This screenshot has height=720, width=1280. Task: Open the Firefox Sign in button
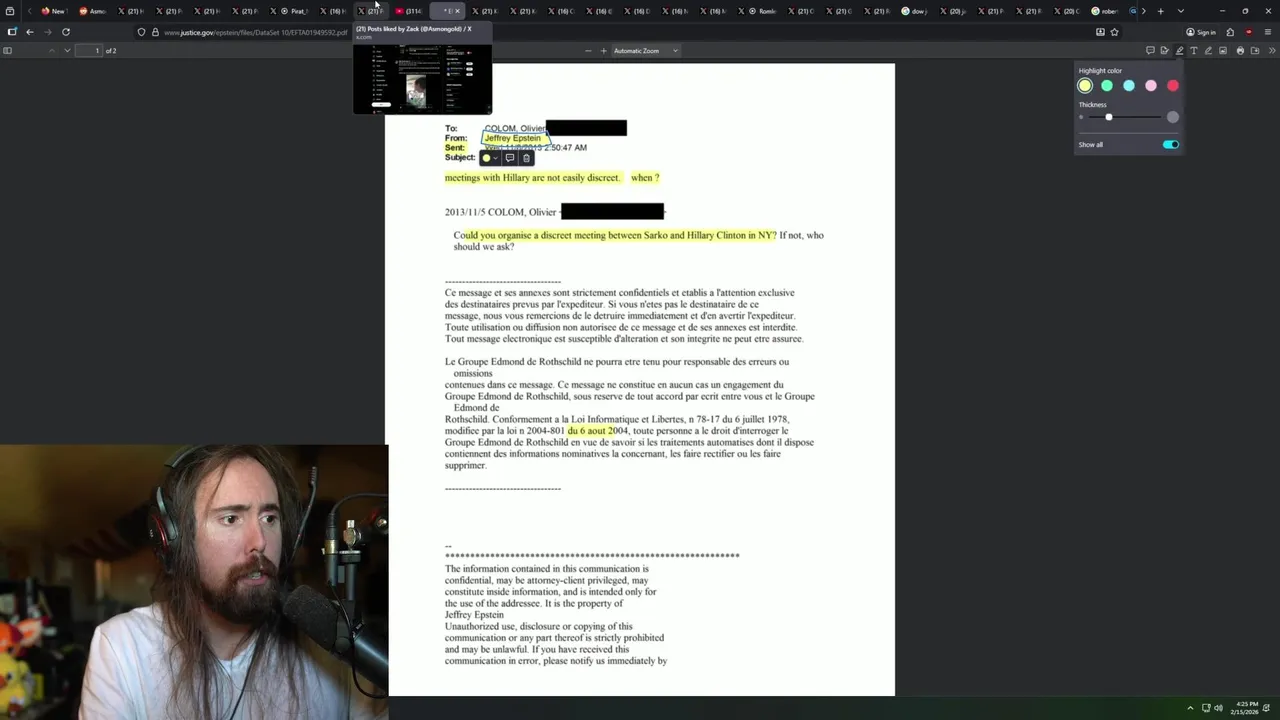click(x=1201, y=32)
